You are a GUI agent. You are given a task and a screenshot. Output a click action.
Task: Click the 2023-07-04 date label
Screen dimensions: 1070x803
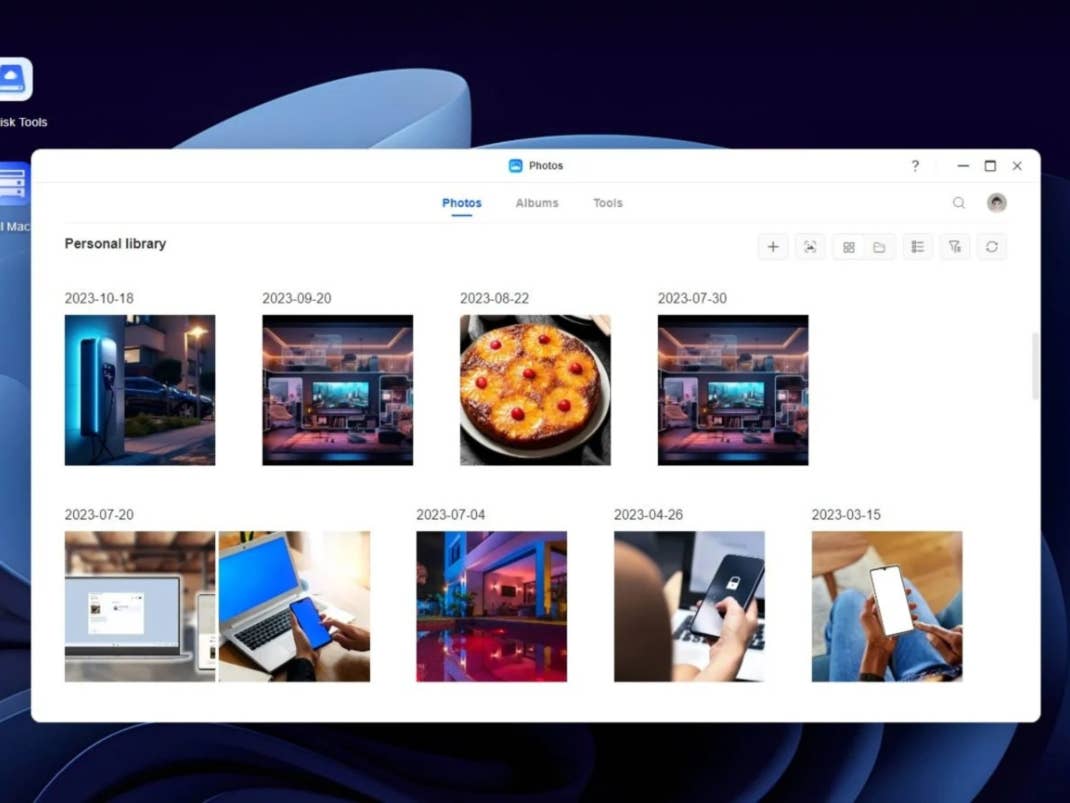click(450, 514)
